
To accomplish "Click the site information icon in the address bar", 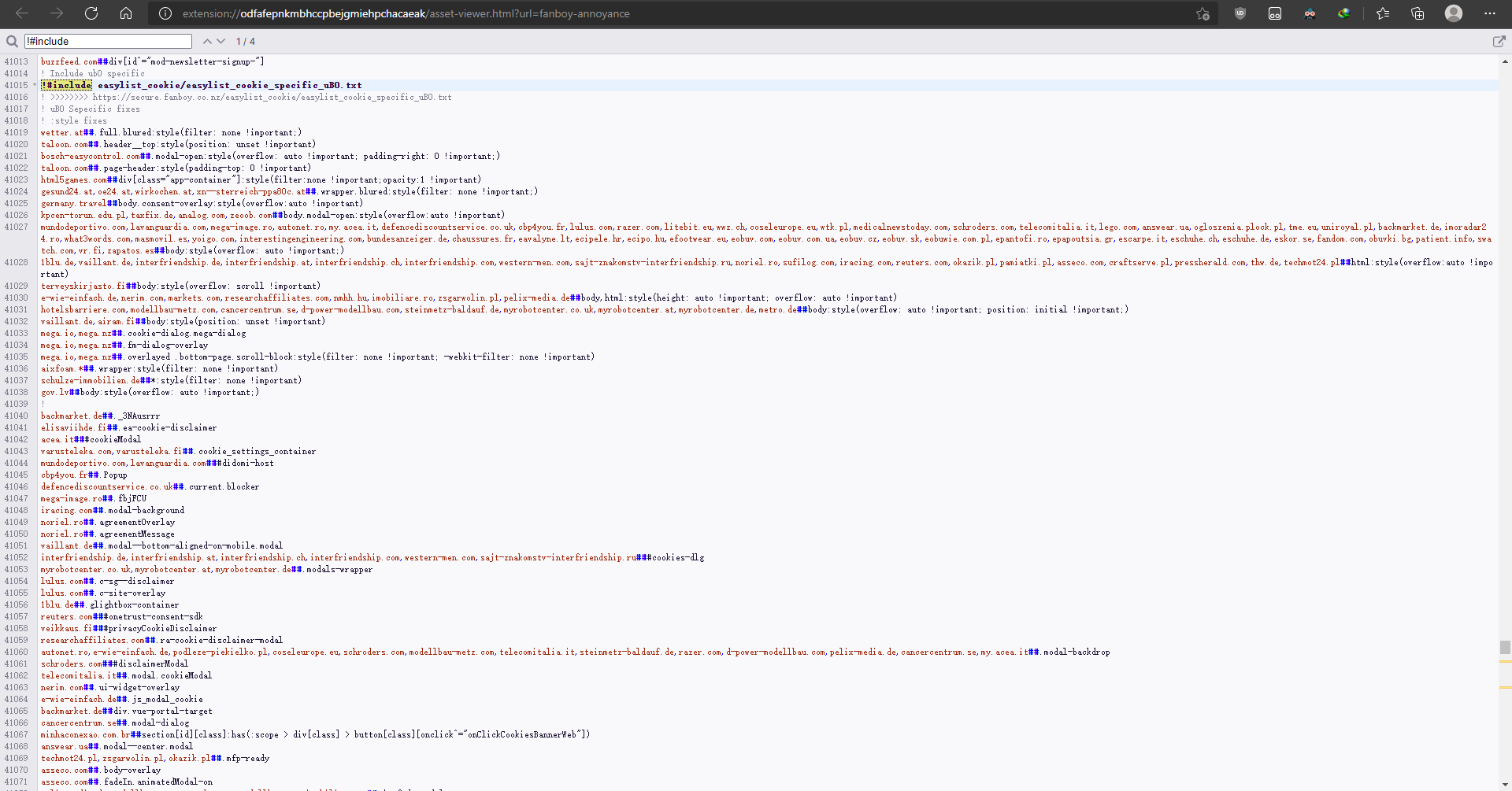I will click(x=165, y=13).
